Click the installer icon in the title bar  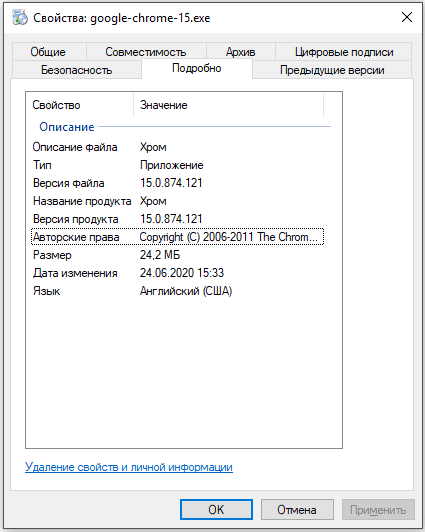click(x=19, y=17)
